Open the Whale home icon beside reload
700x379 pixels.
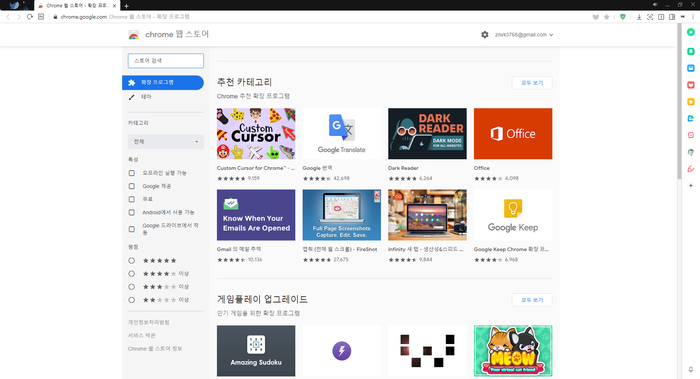click(x=41, y=17)
